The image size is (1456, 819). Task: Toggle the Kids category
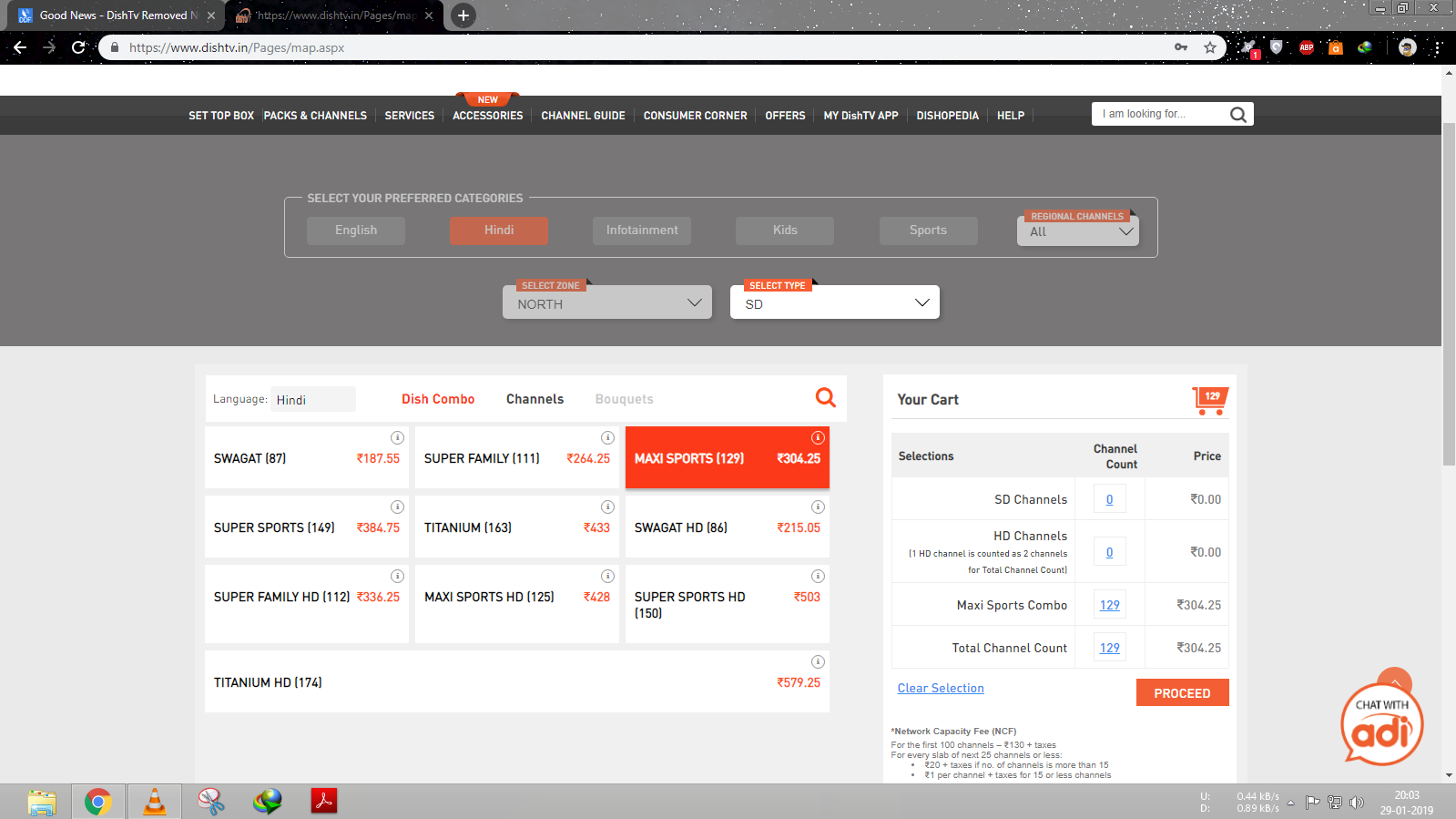785,230
